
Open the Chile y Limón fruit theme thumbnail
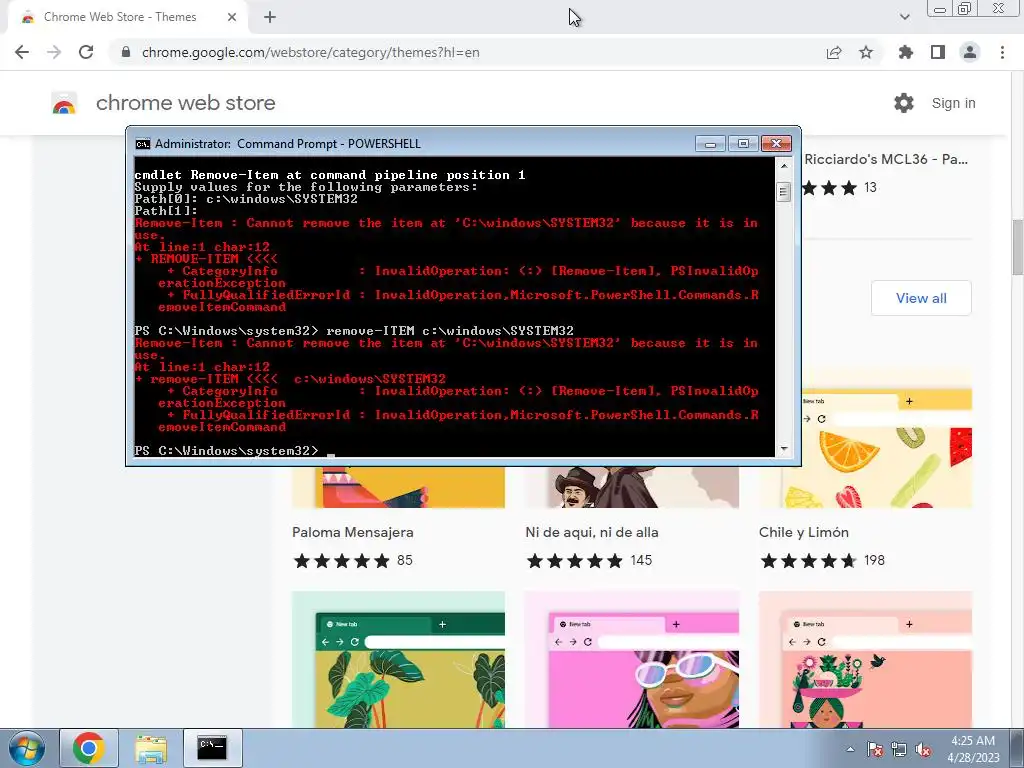click(888, 439)
